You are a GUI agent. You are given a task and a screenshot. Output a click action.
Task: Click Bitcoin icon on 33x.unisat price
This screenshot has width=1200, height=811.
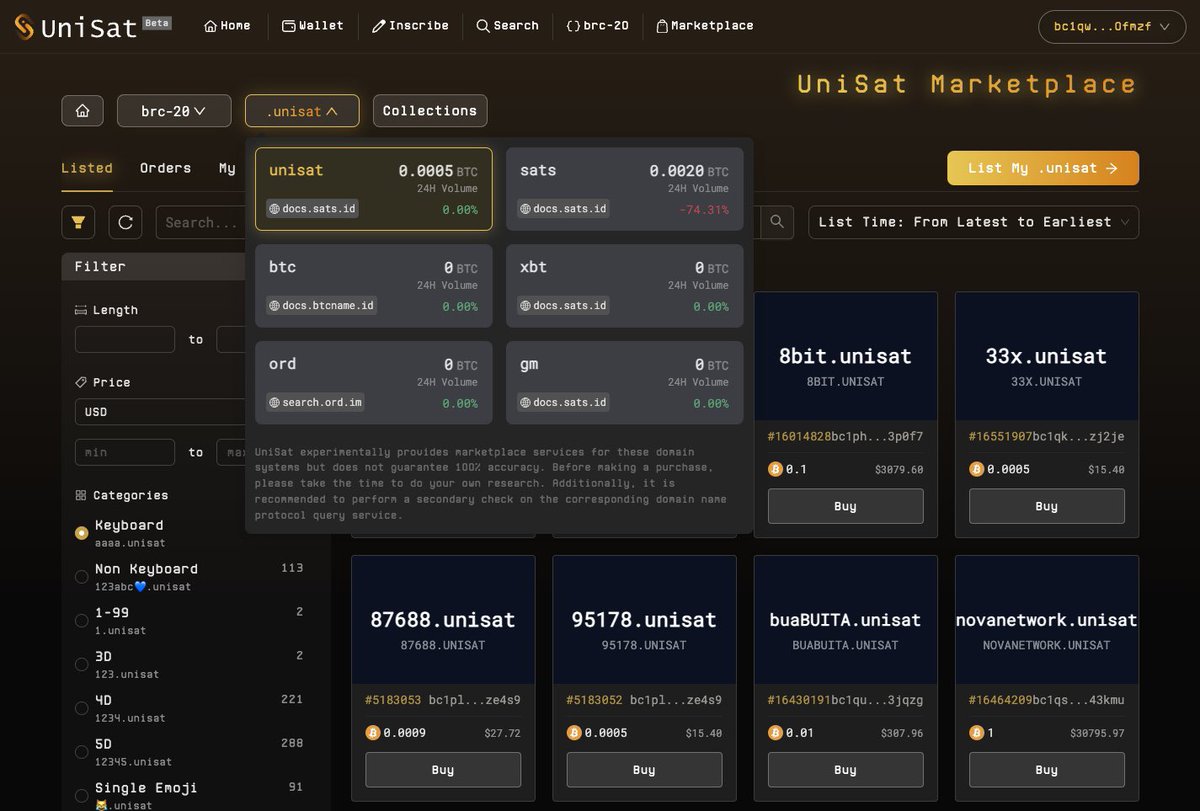[x=976, y=469]
